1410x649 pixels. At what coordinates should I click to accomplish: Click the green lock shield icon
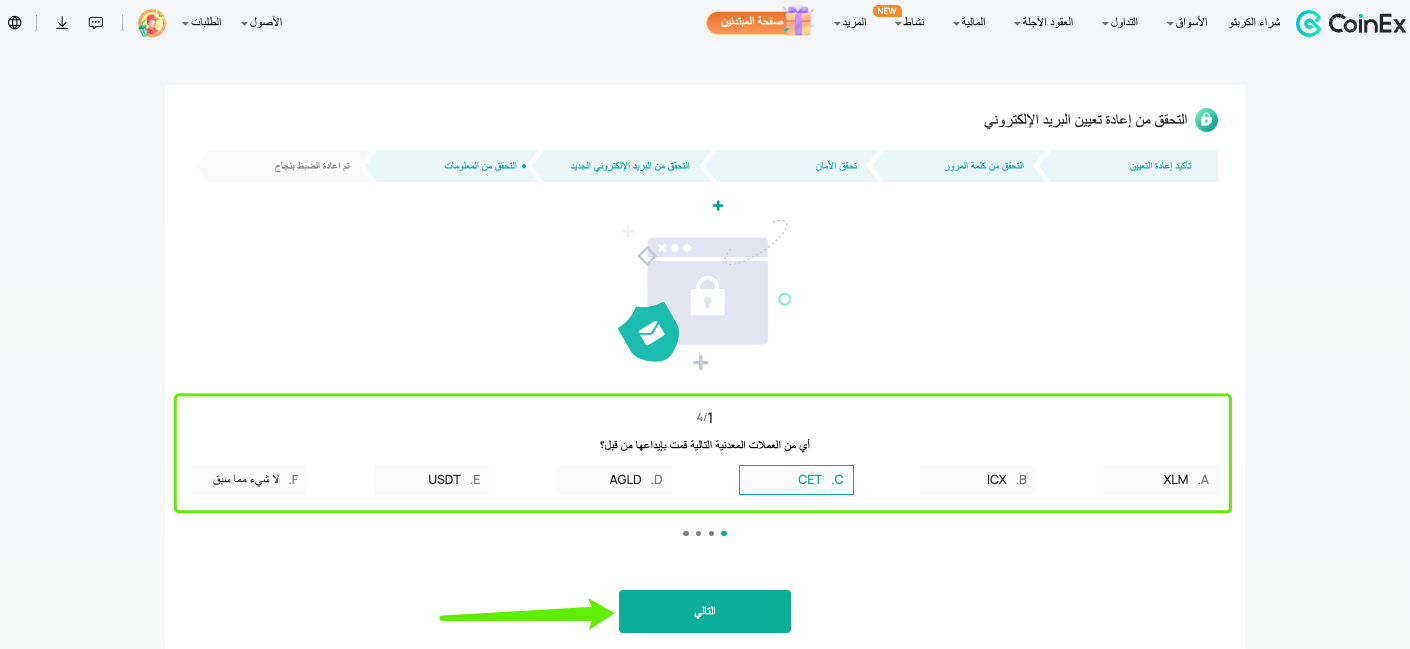pos(1207,120)
